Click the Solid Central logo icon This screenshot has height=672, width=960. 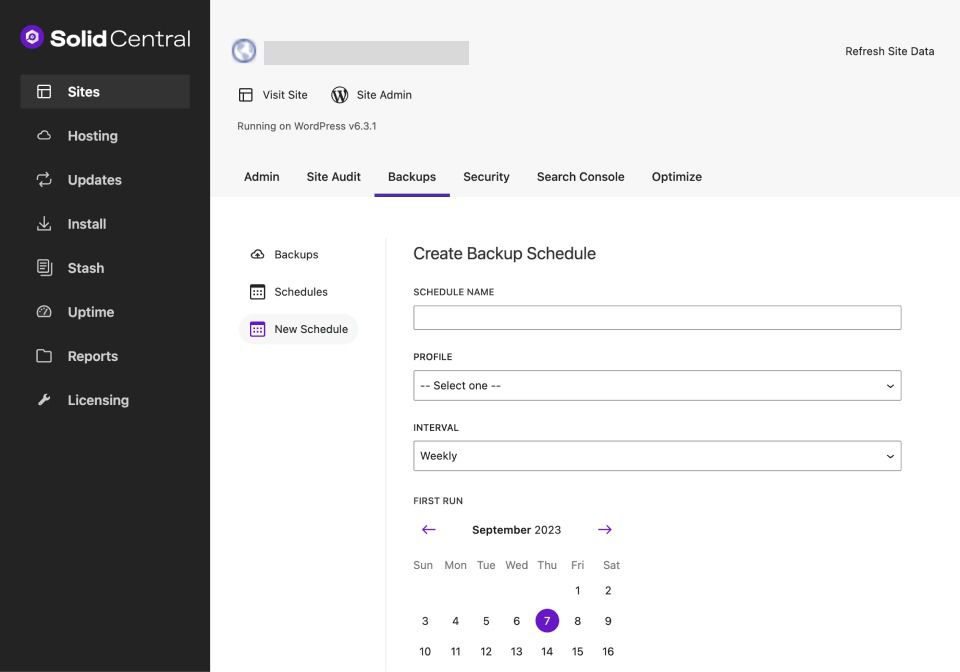pyautogui.click(x=32, y=38)
